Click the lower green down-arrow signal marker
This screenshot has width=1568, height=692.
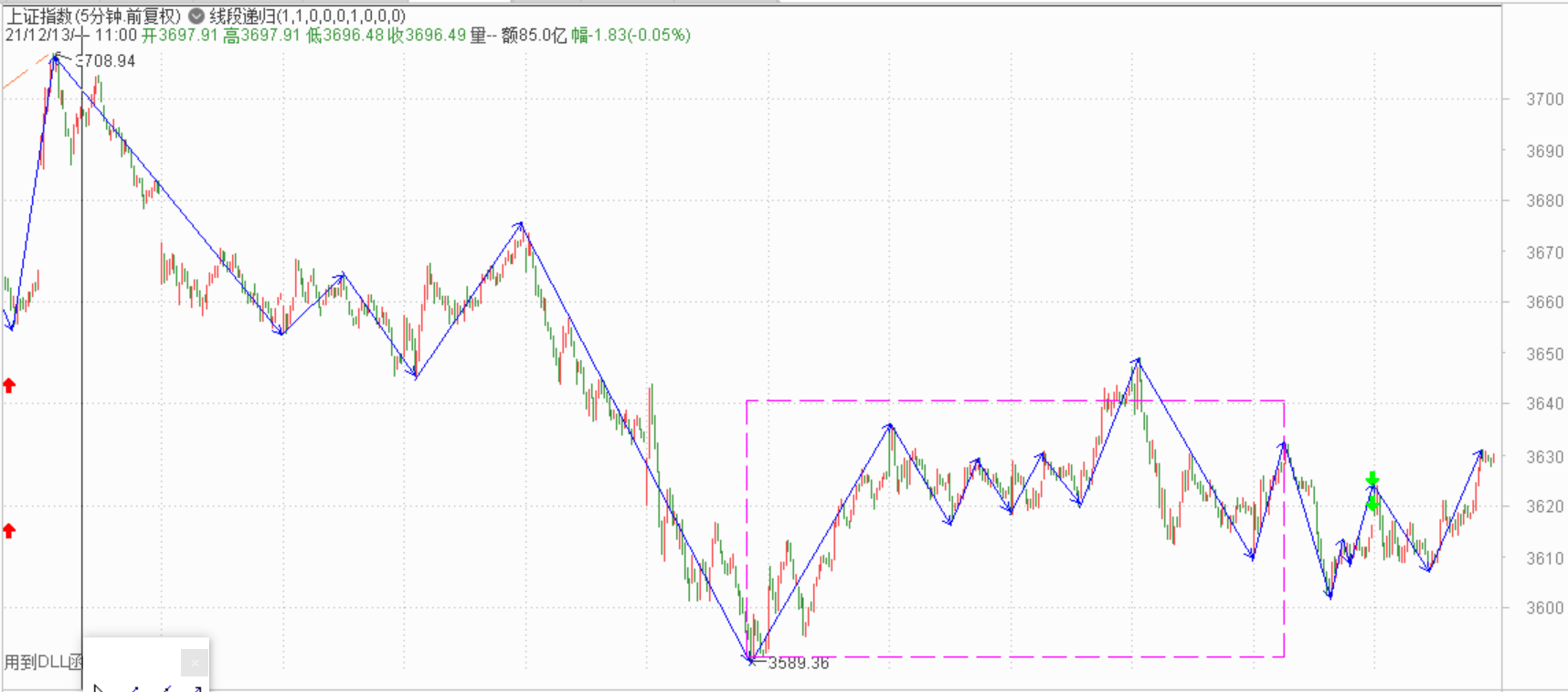(x=1372, y=503)
